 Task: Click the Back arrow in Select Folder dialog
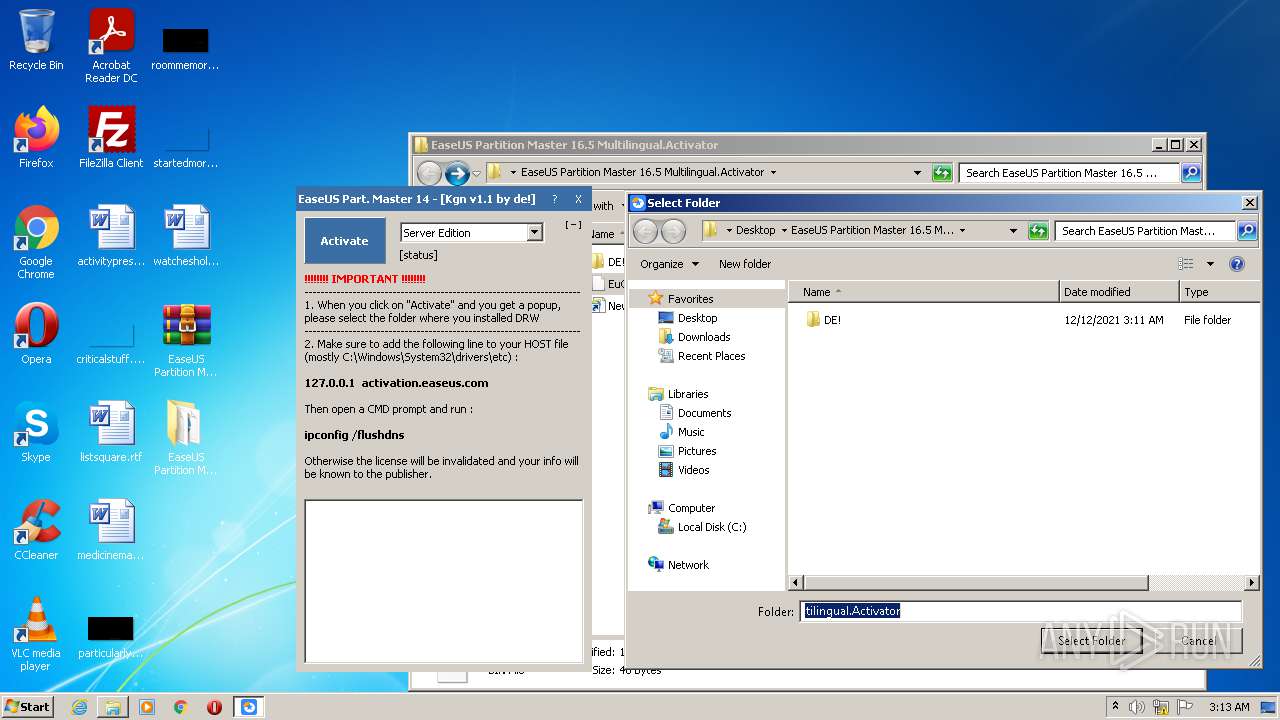pos(646,231)
